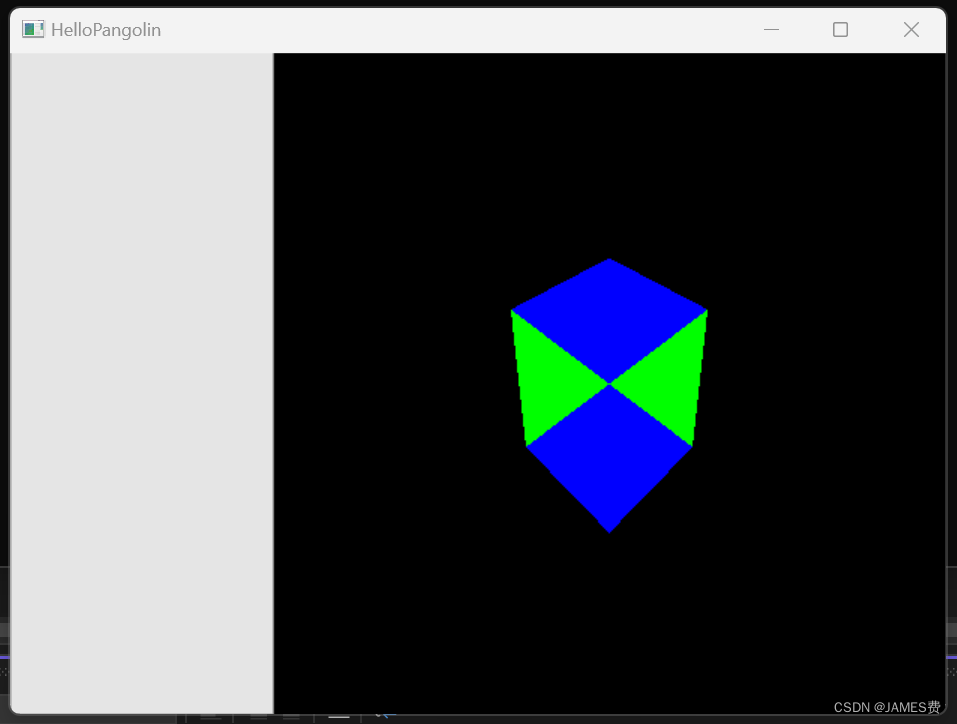Click the cube's center vertex point
The height and width of the screenshot is (724, 957).
[x=609, y=383]
